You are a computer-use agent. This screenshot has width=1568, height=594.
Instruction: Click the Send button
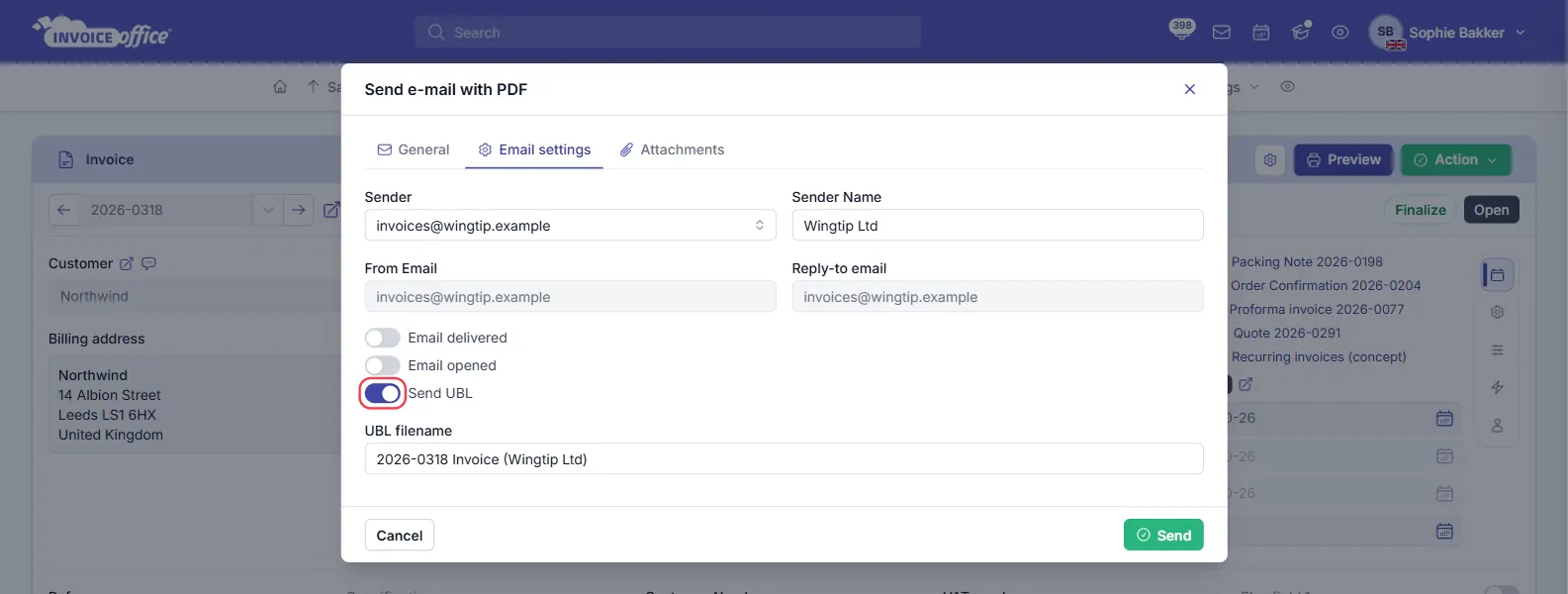(1163, 535)
